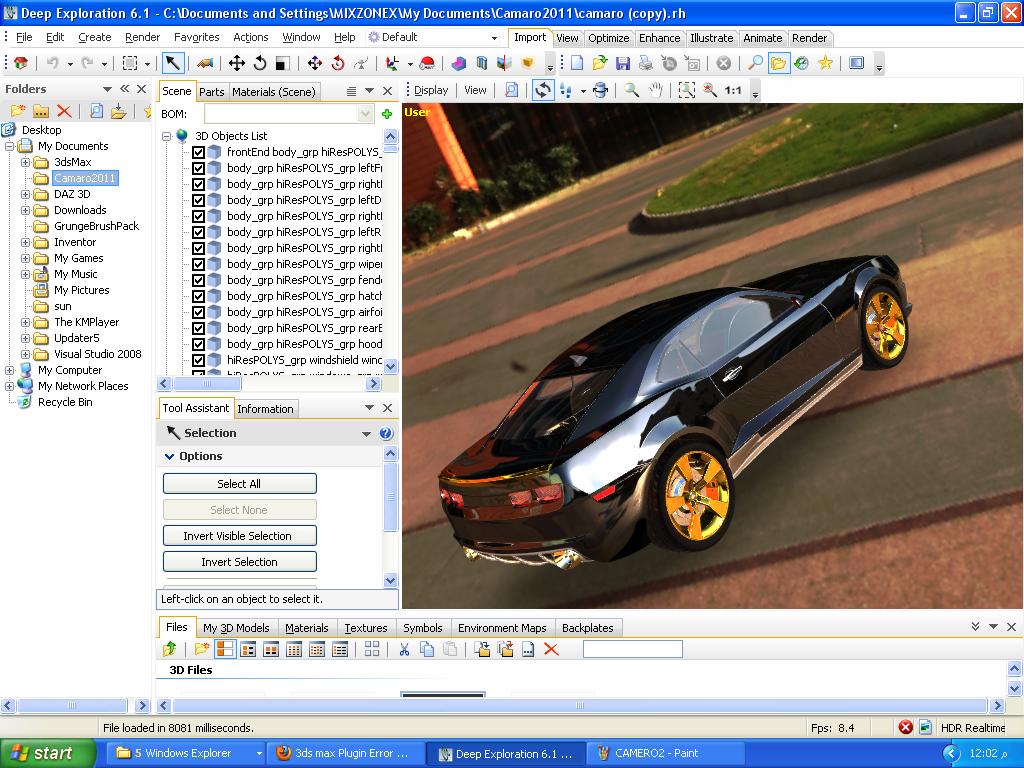Click the Select All button
This screenshot has height=768, width=1024.
[239, 484]
